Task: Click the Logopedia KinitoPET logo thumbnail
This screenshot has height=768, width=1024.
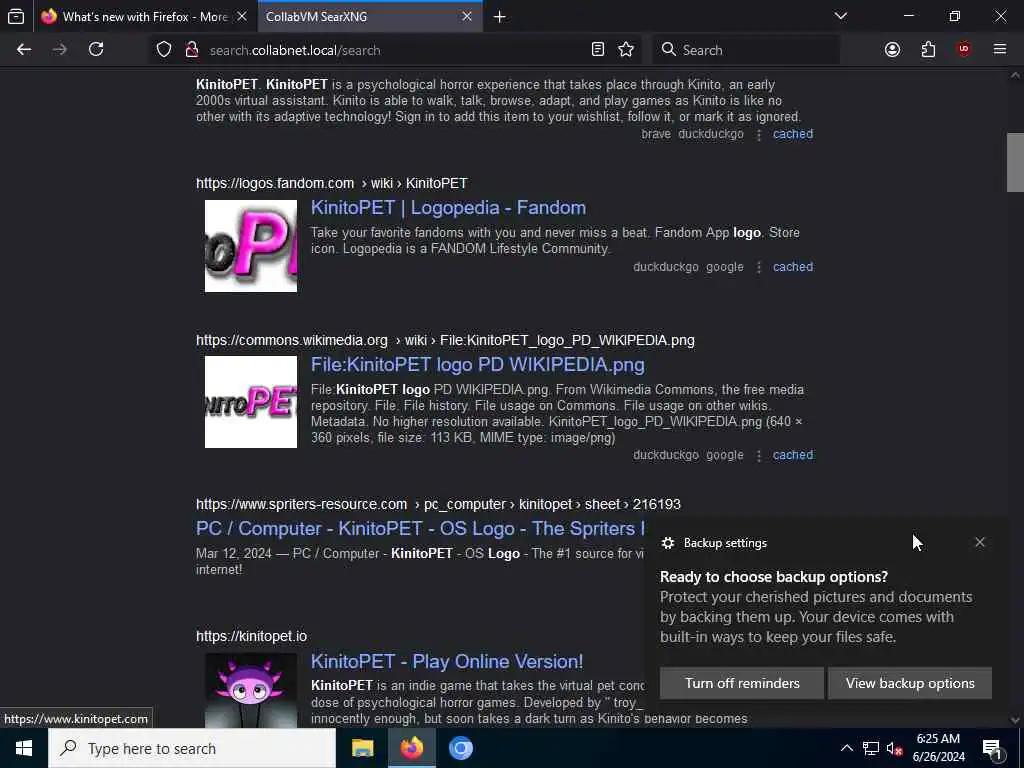Action: 251,246
